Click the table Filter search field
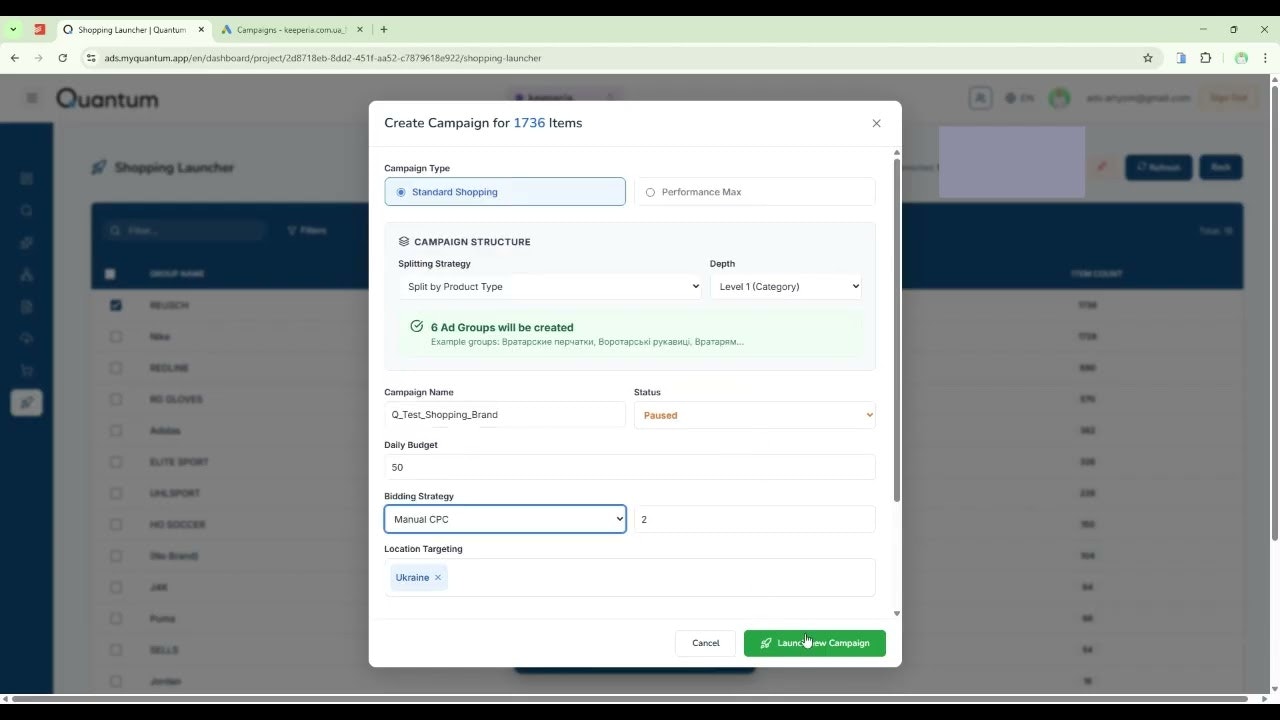The width and height of the screenshot is (1280, 720). tap(185, 231)
